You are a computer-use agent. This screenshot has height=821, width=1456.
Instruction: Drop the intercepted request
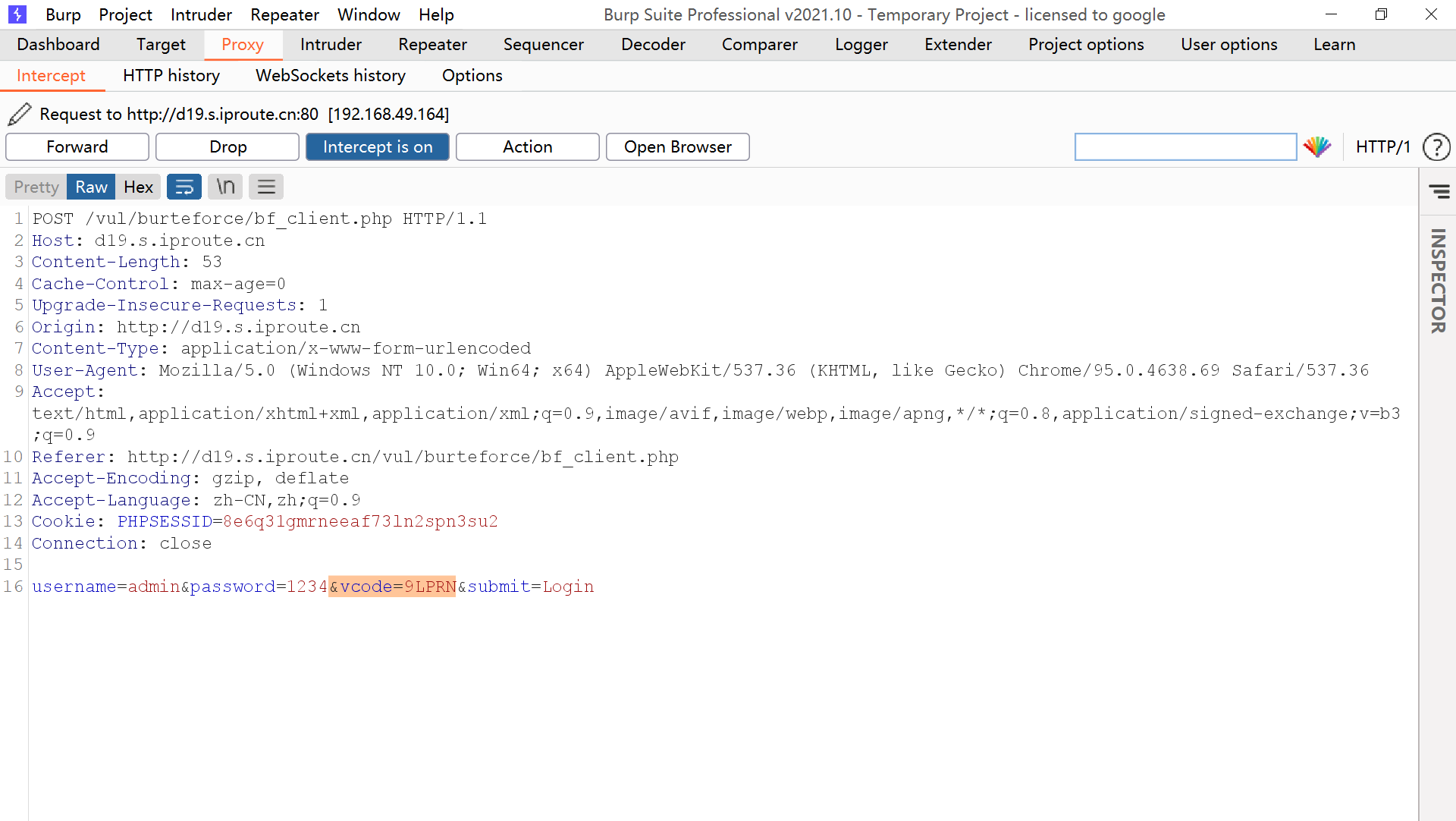tap(227, 146)
